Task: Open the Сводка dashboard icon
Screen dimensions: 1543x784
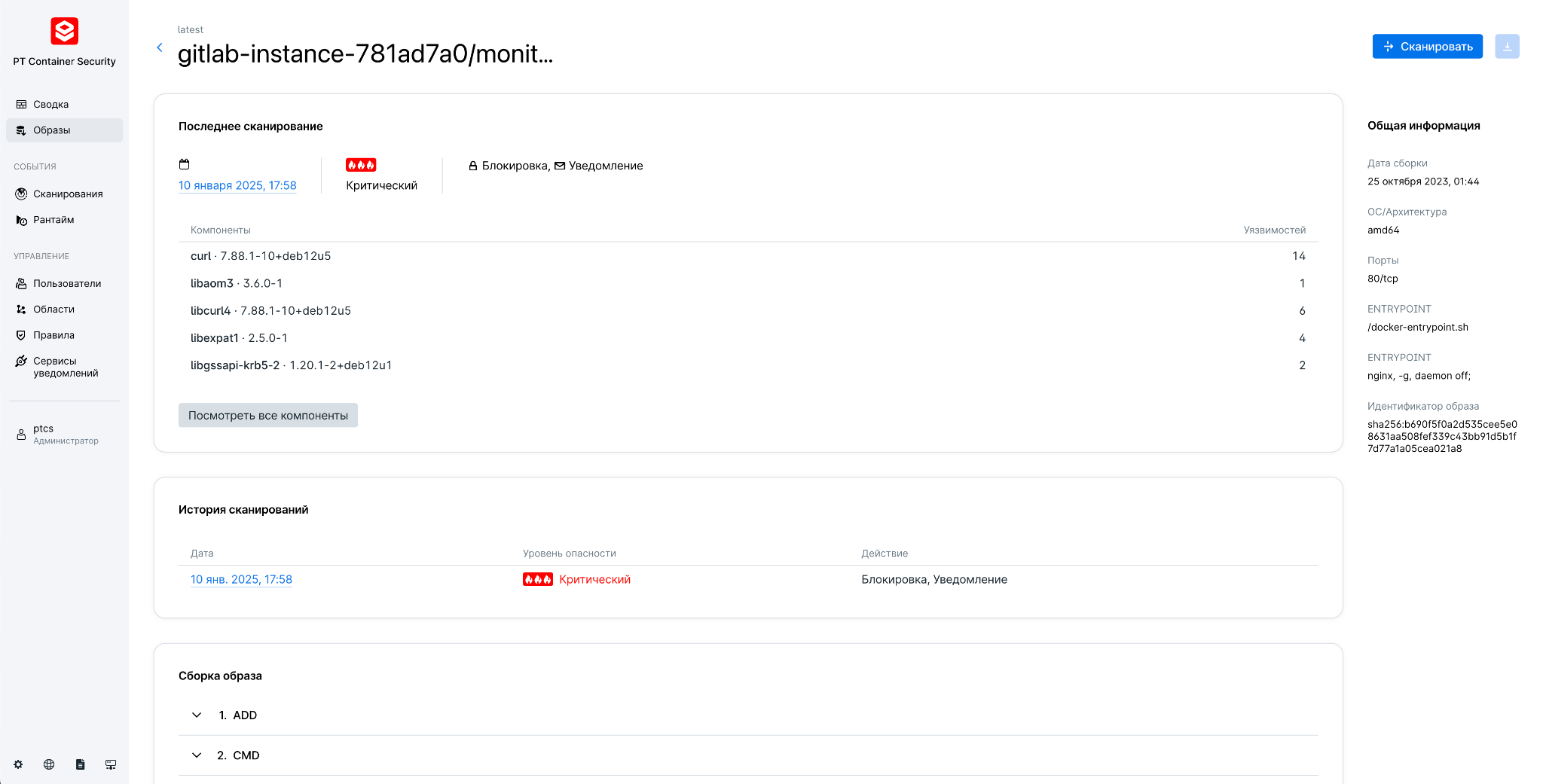Action: [21, 105]
